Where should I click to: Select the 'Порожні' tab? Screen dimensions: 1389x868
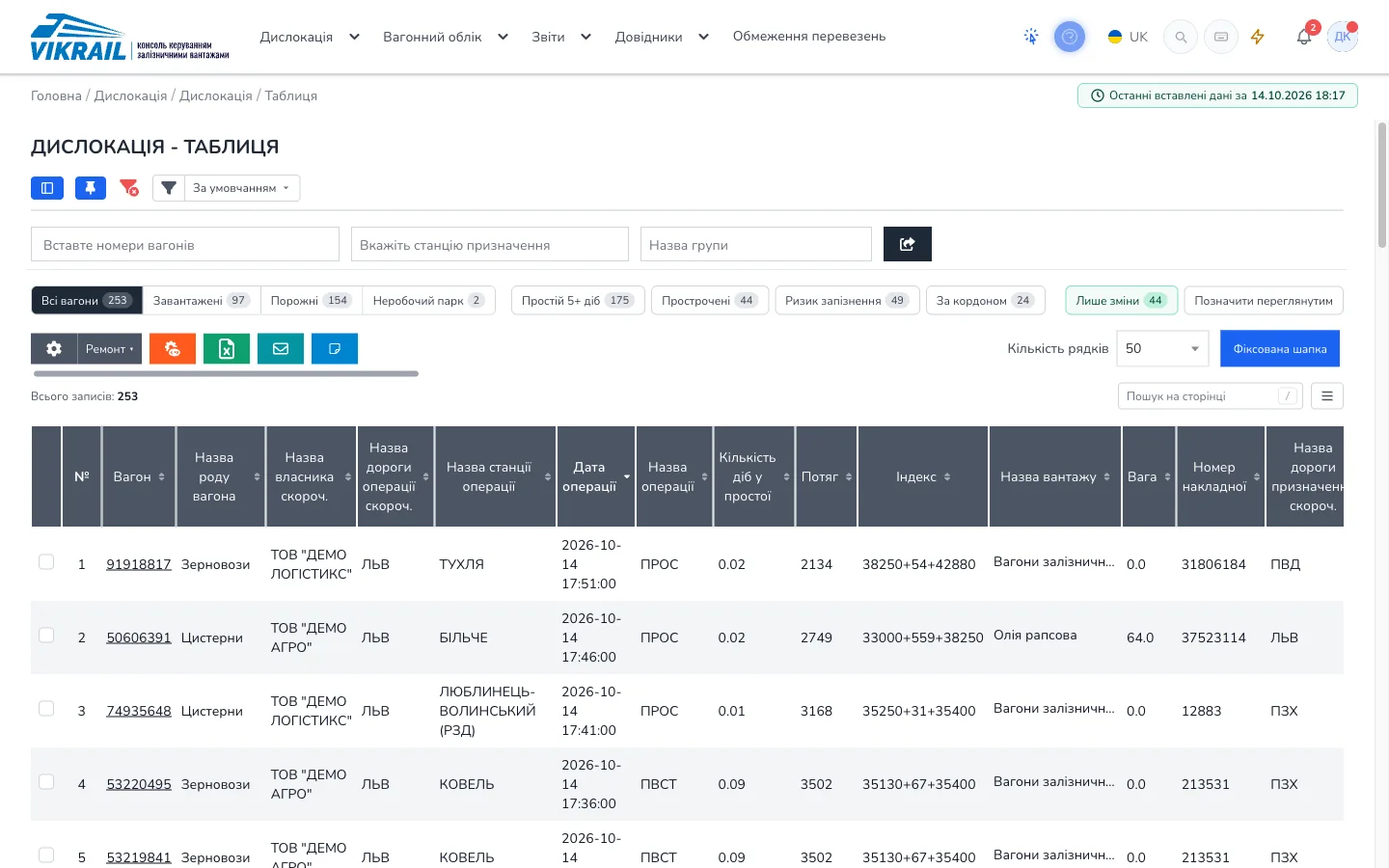coord(312,300)
